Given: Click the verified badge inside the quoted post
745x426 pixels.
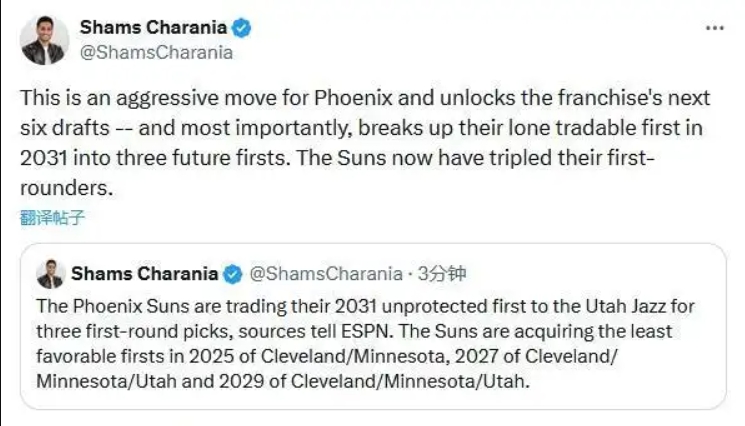Looking at the screenshot, I should pos(232,274).
